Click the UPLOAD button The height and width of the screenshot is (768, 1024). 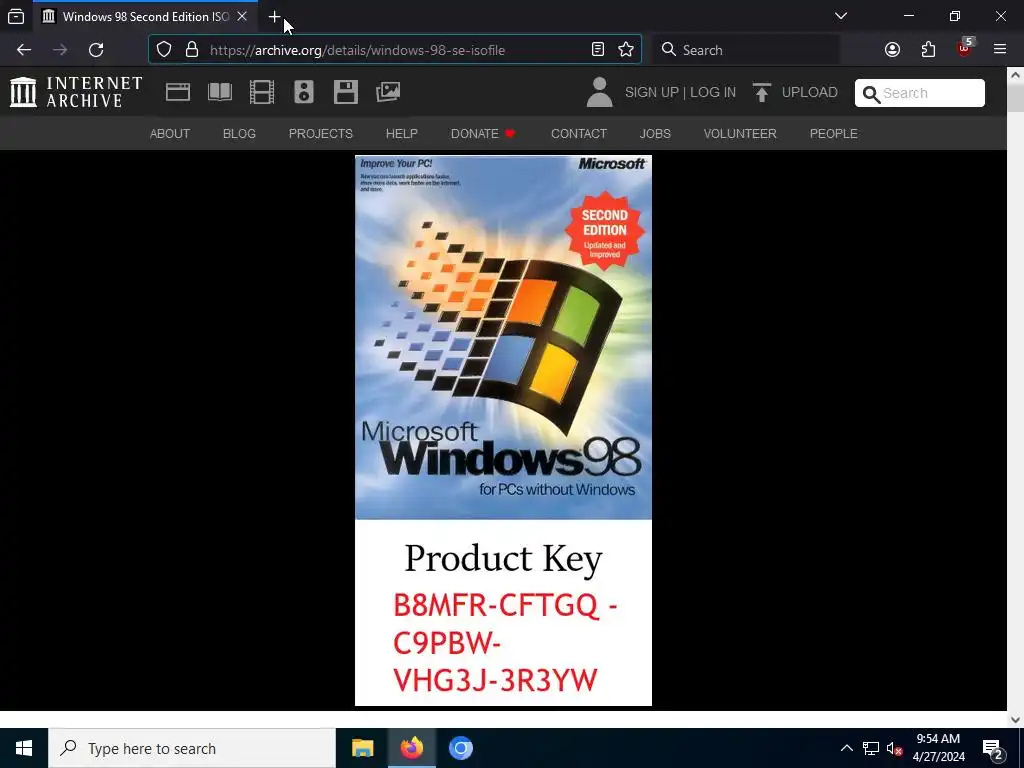coord(795,93)
